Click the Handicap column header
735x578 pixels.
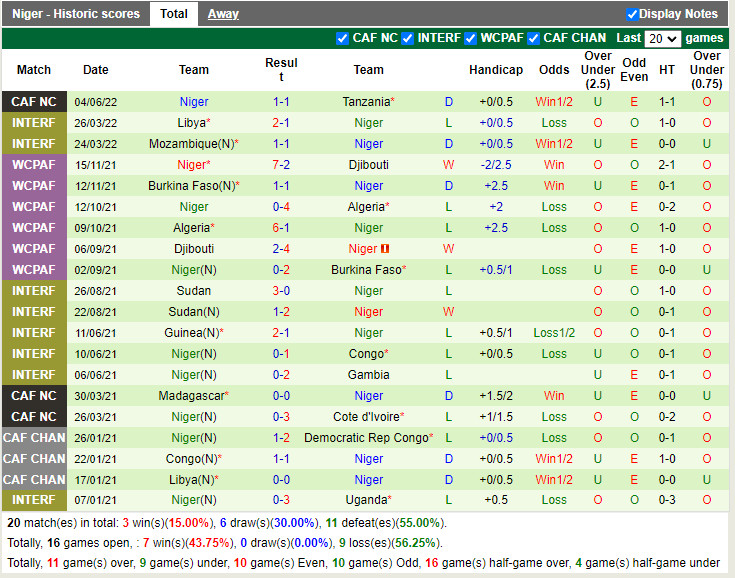point(495,70)
